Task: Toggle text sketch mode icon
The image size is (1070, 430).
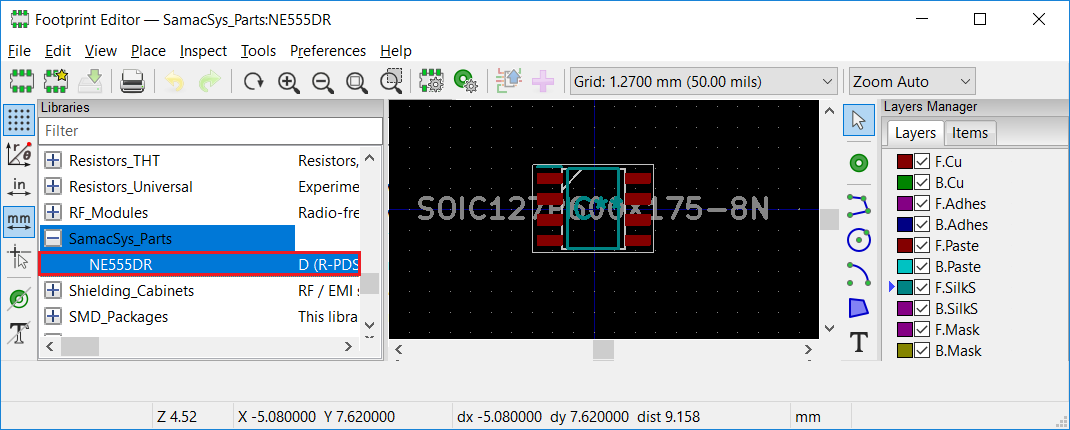Action: (20, 334)
